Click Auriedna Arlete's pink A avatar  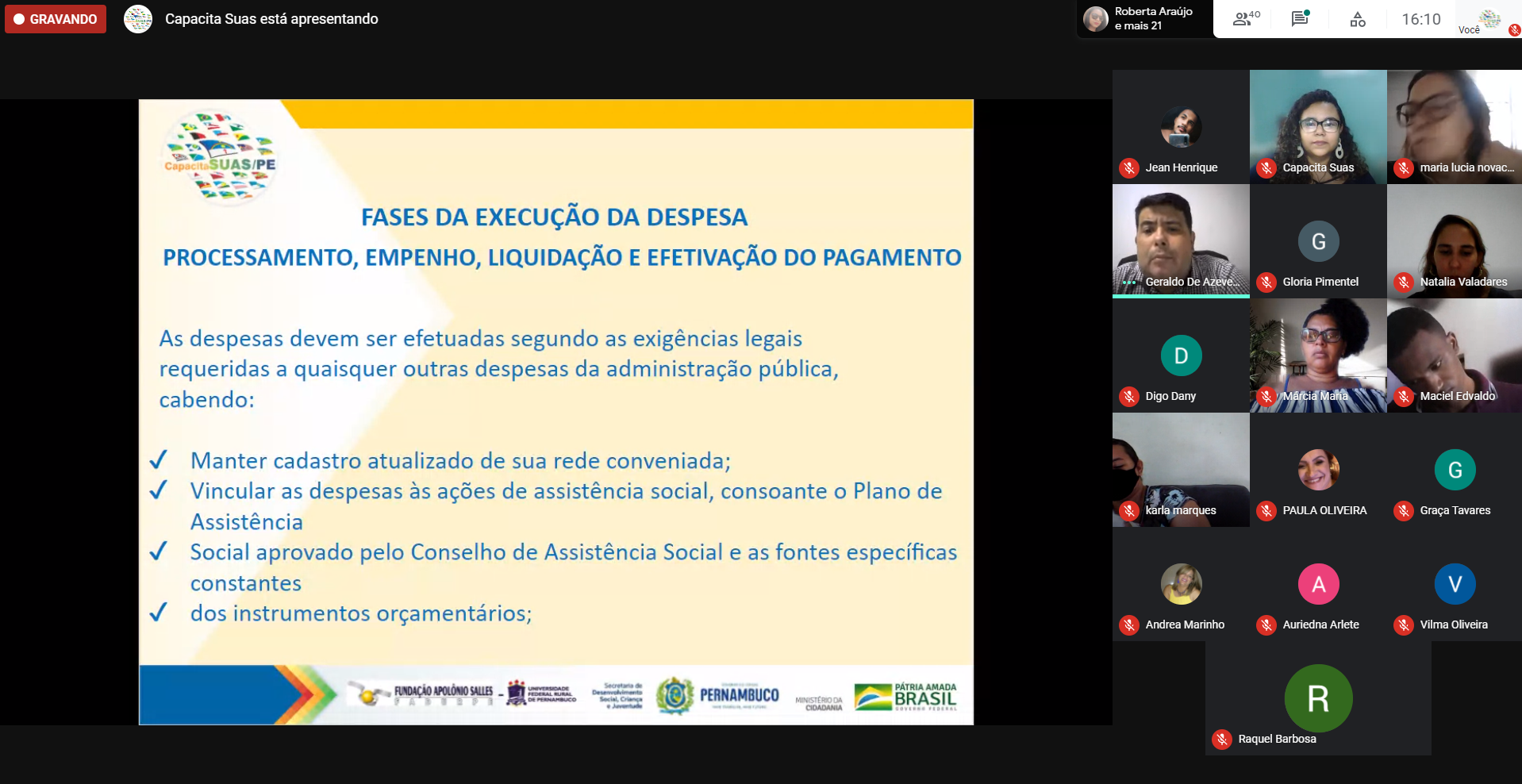1318,584
